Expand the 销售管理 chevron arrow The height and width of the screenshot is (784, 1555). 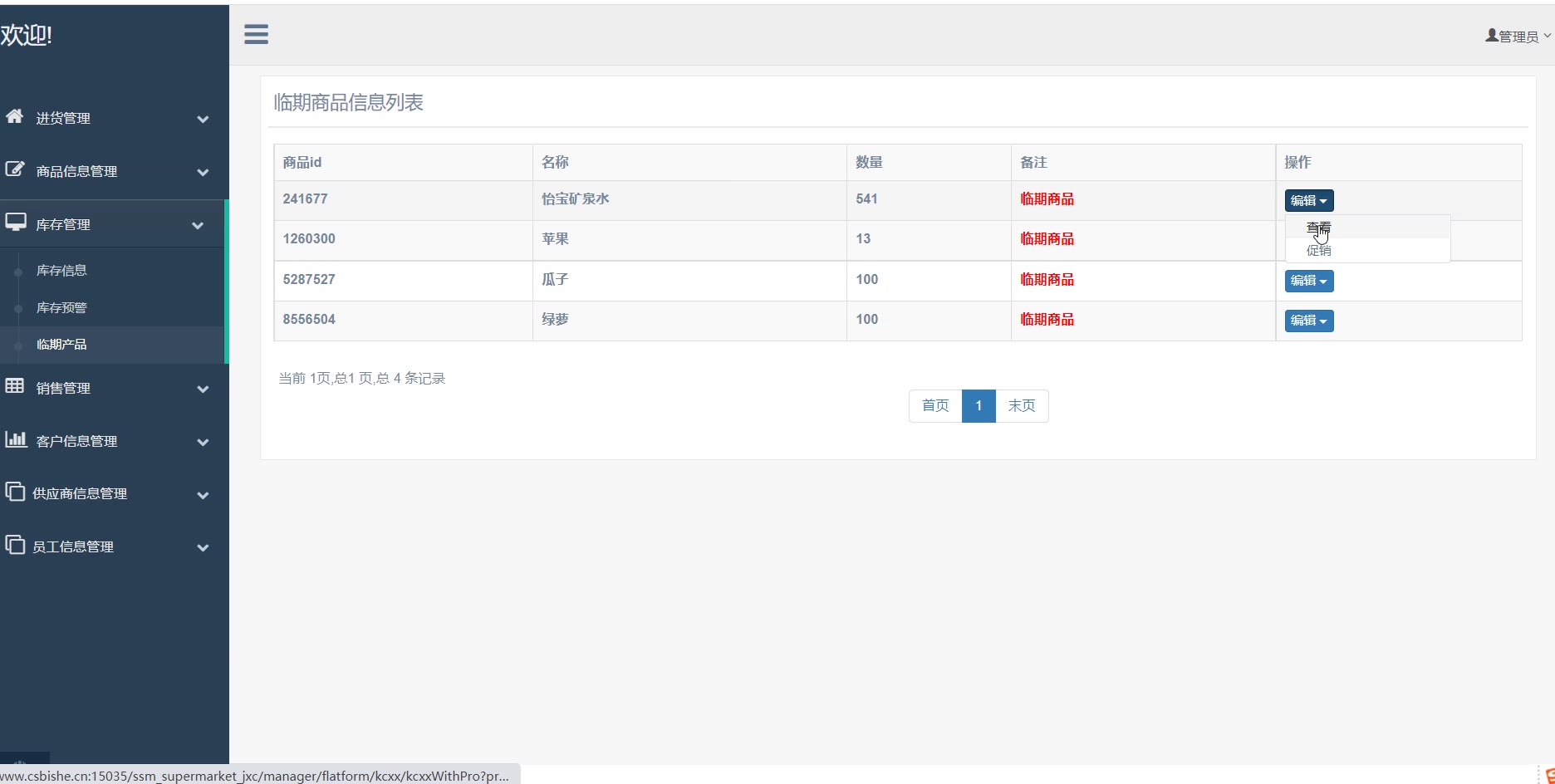(203, 389)
